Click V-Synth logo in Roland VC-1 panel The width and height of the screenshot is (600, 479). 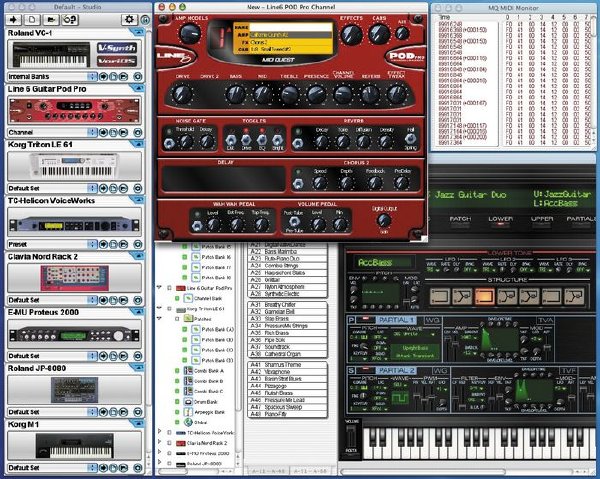click(x=117, y=48)
